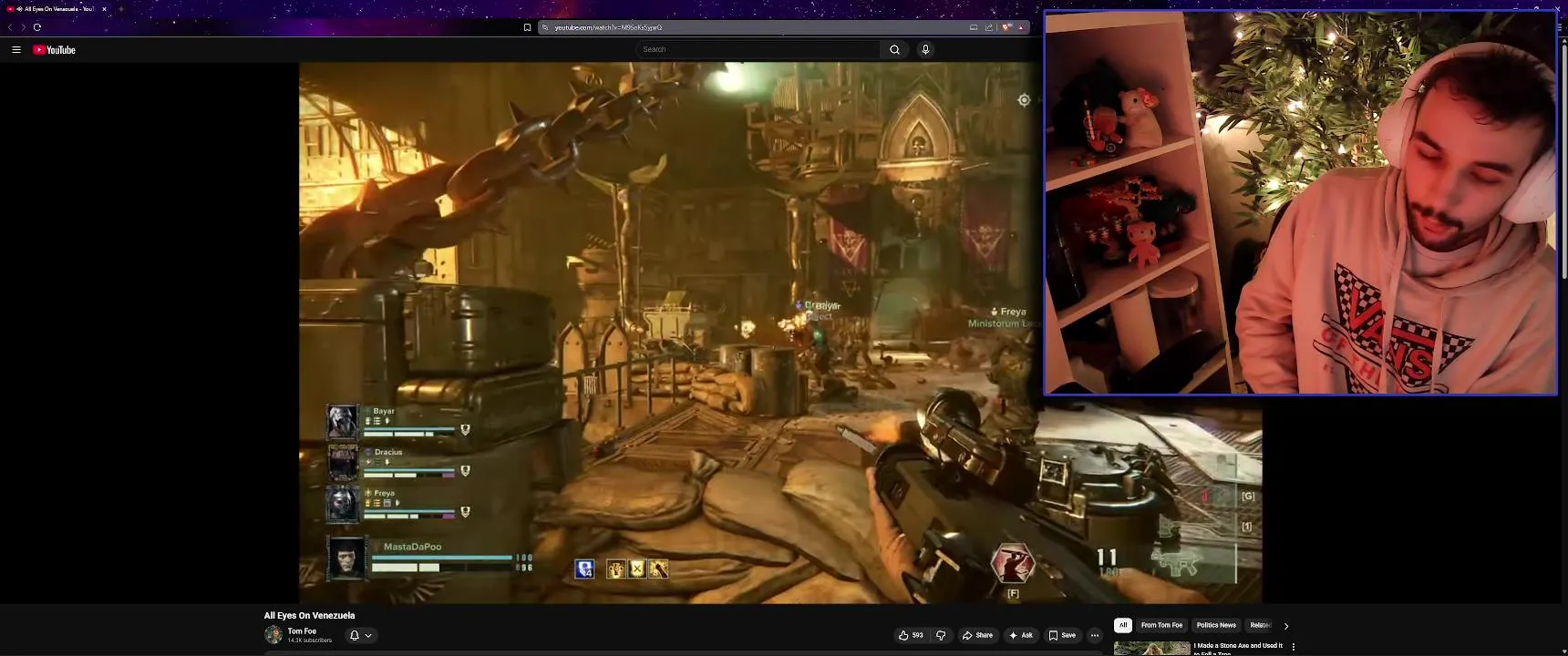Dislike the video with thumbs-down
Screen dimensions: 1568x656
942,635
